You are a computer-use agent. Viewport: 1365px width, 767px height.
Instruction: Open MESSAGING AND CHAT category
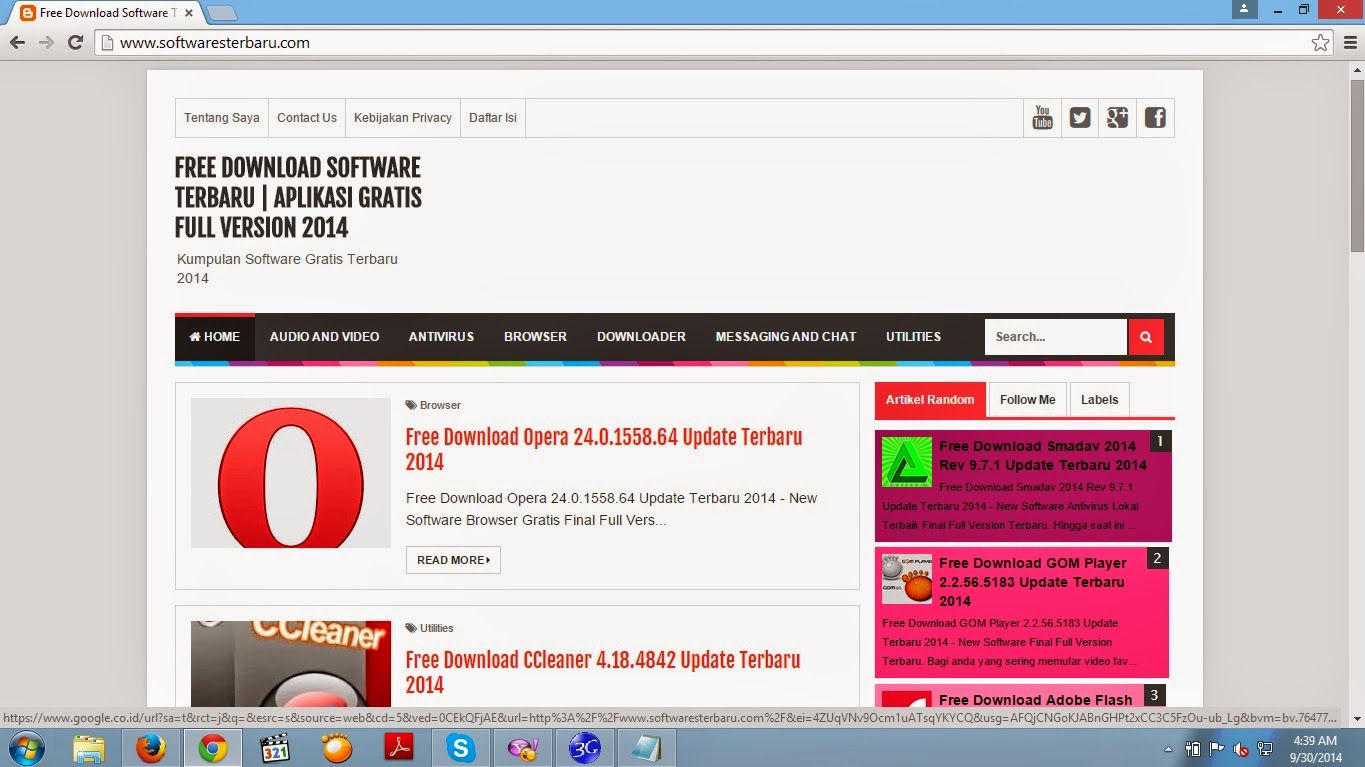[x=786, y=337]
